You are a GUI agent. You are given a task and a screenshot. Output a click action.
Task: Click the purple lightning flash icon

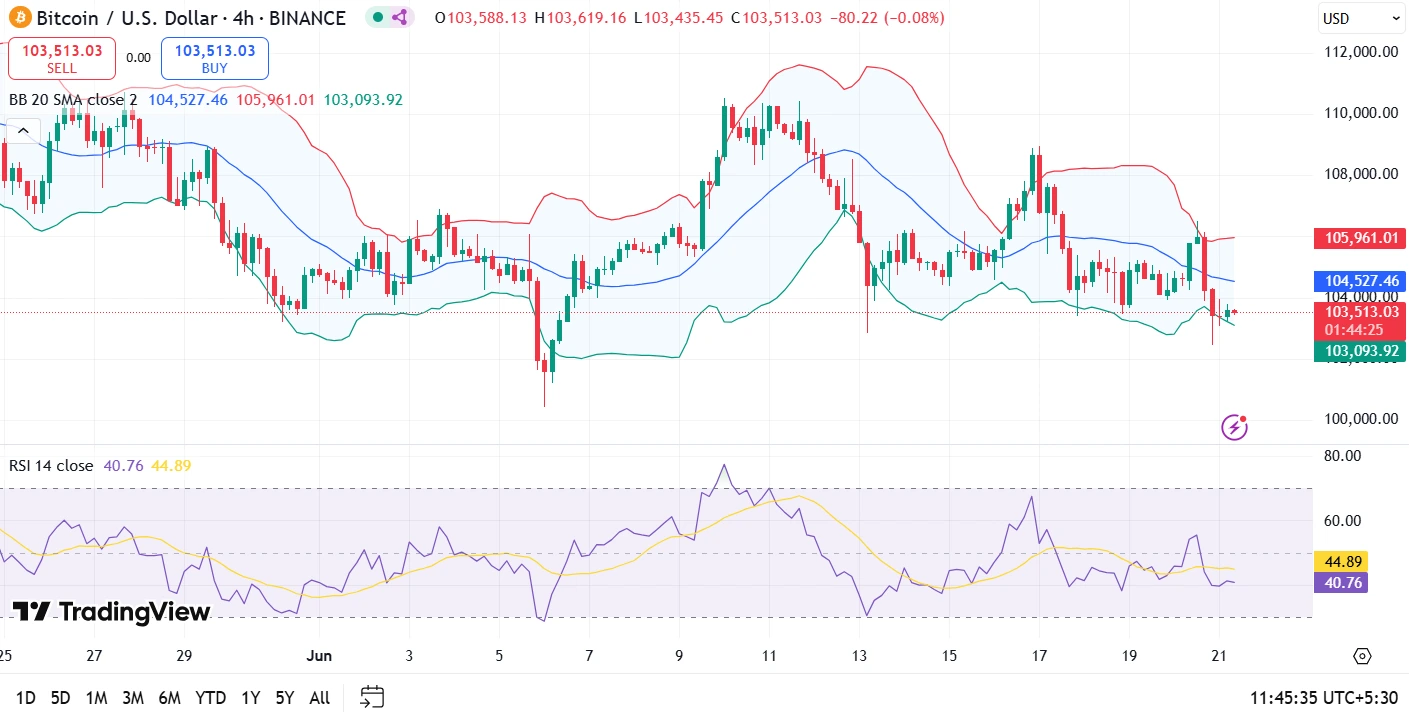pyautogui.click(x=1235, y=428)
